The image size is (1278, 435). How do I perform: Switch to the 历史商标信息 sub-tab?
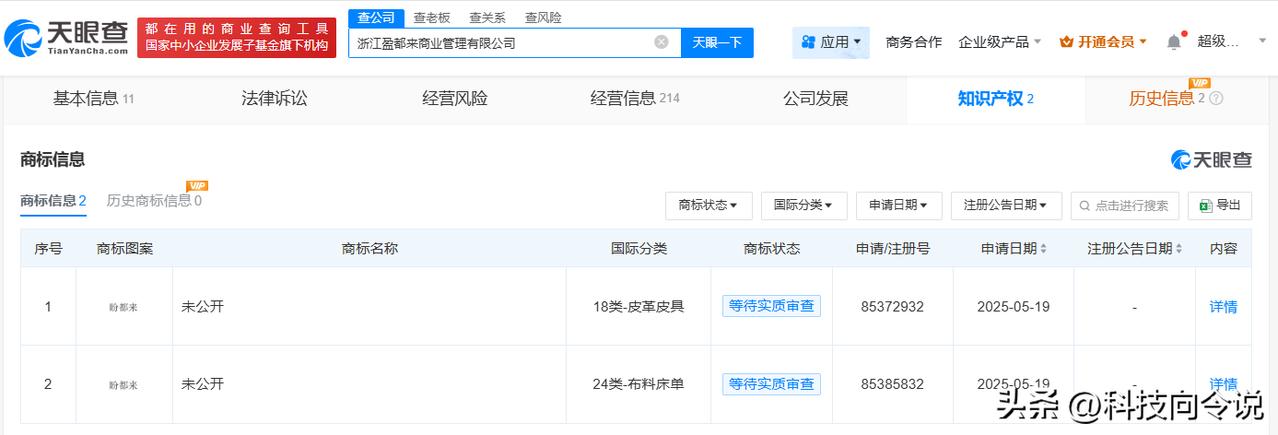tap(154, 200)
